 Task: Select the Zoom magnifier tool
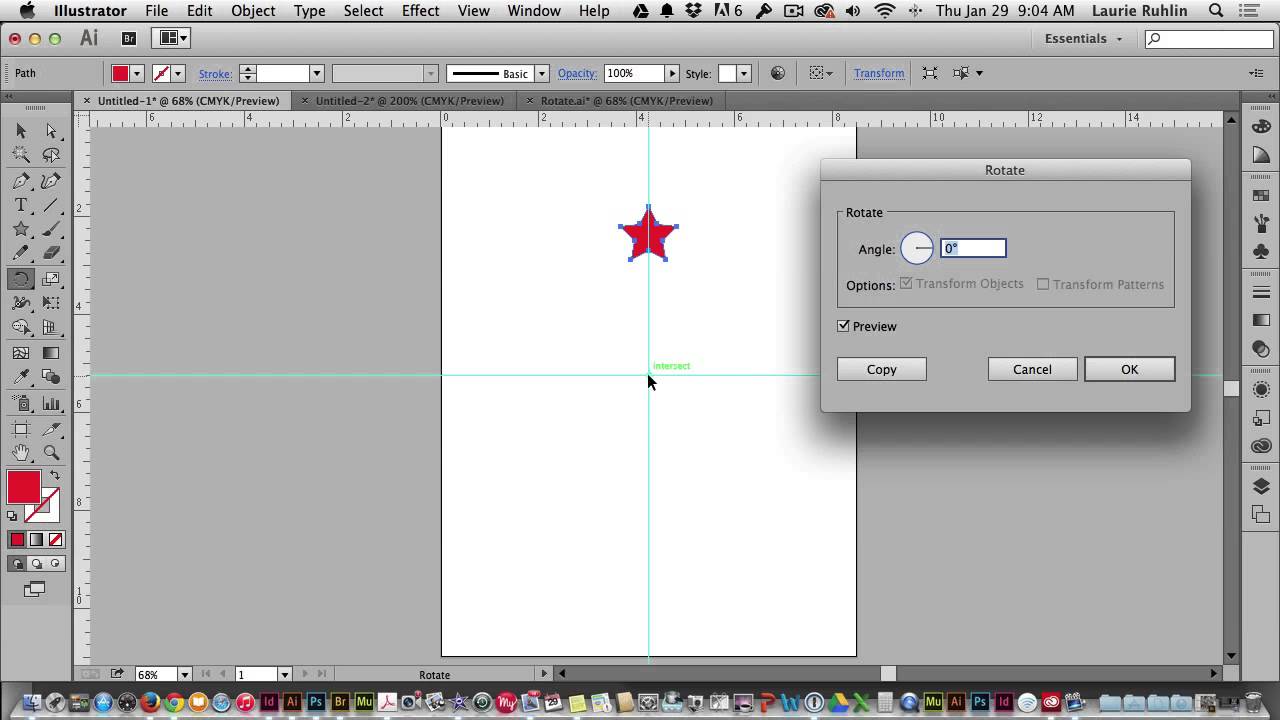click(x=51, y=453)
